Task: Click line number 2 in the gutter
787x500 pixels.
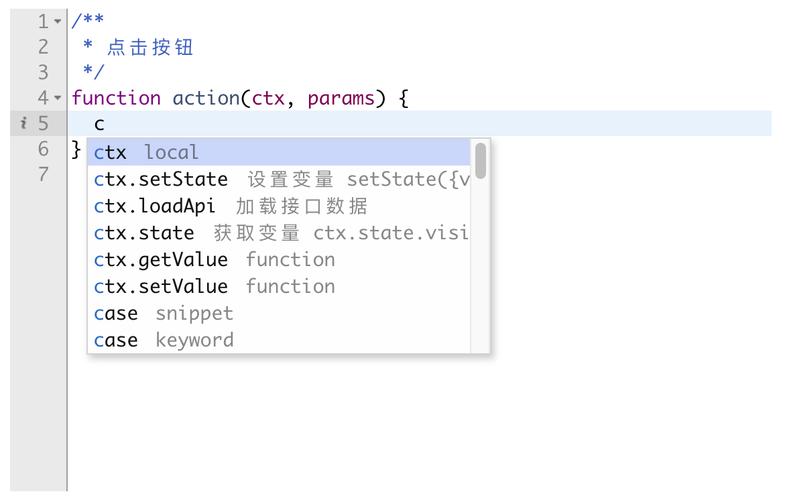Action: (43, 47)
